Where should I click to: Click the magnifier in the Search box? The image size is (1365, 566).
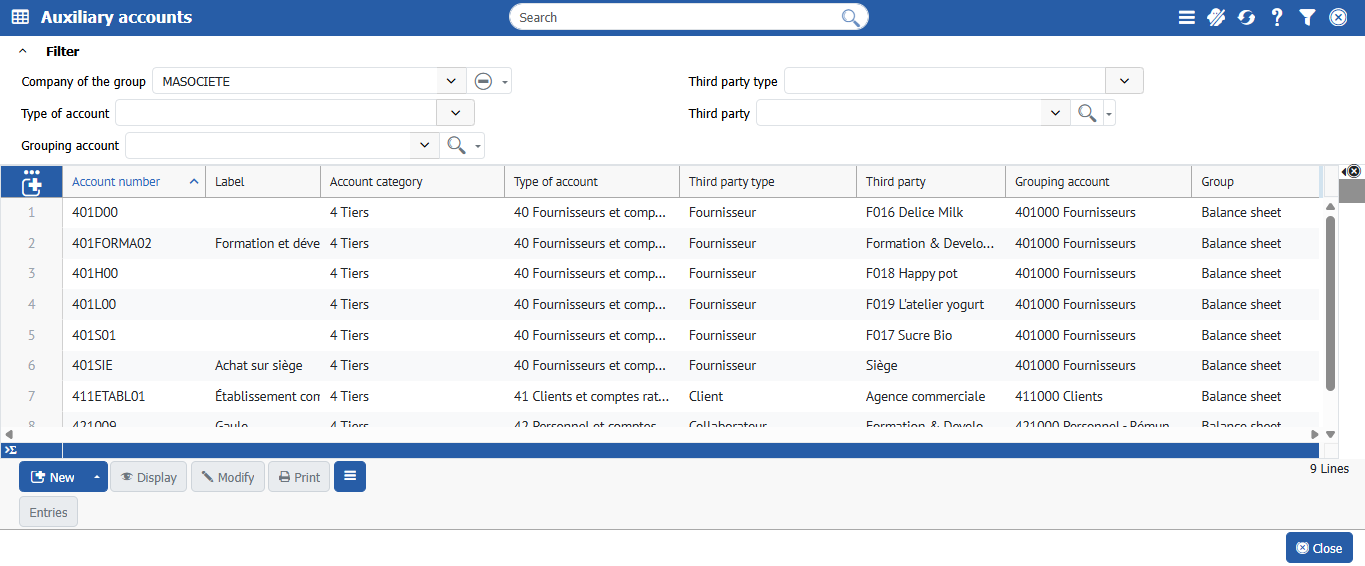pos(850,17)
